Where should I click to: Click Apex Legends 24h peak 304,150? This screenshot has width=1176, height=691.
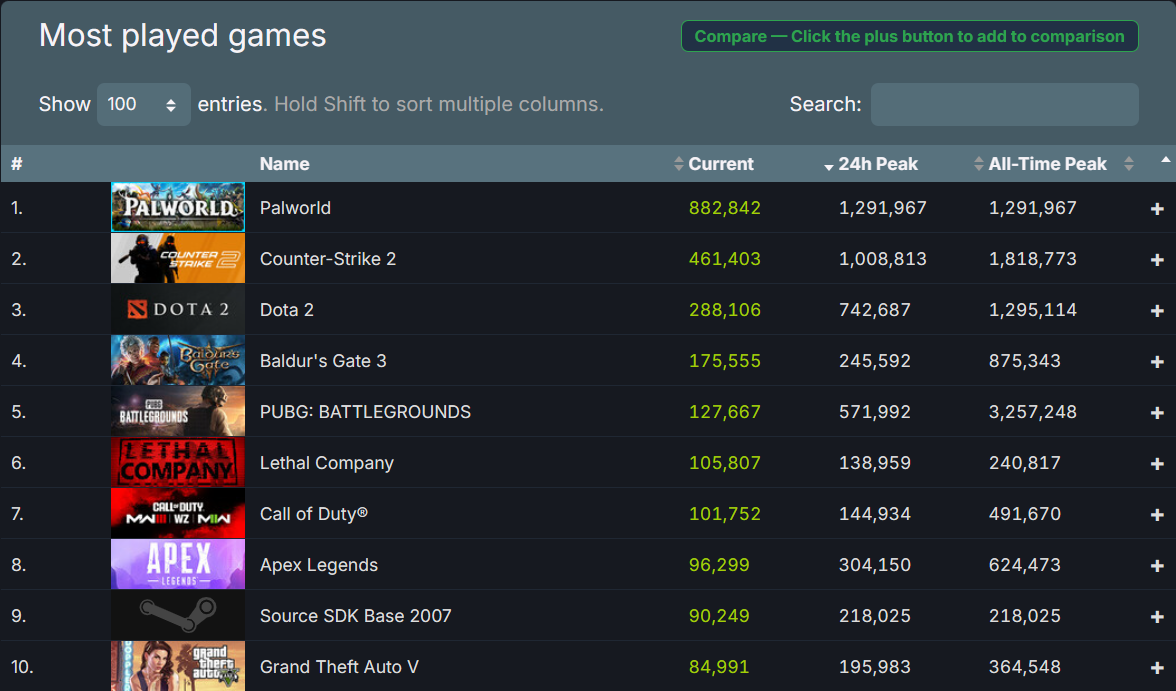[874, 565]
